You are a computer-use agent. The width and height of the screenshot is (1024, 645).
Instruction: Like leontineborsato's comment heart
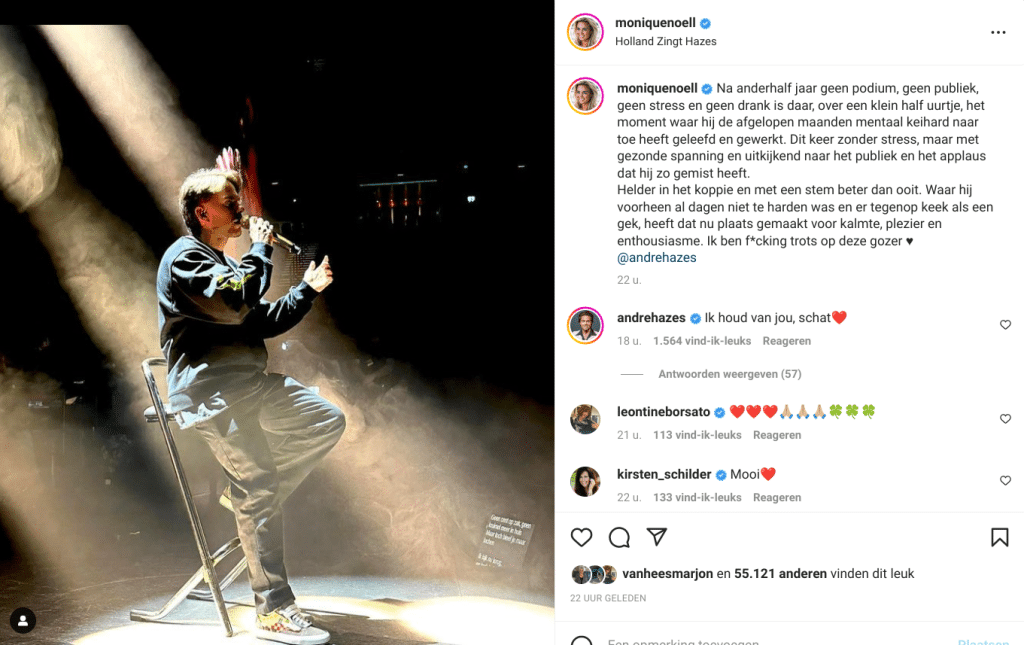(x=1005, y=418)
